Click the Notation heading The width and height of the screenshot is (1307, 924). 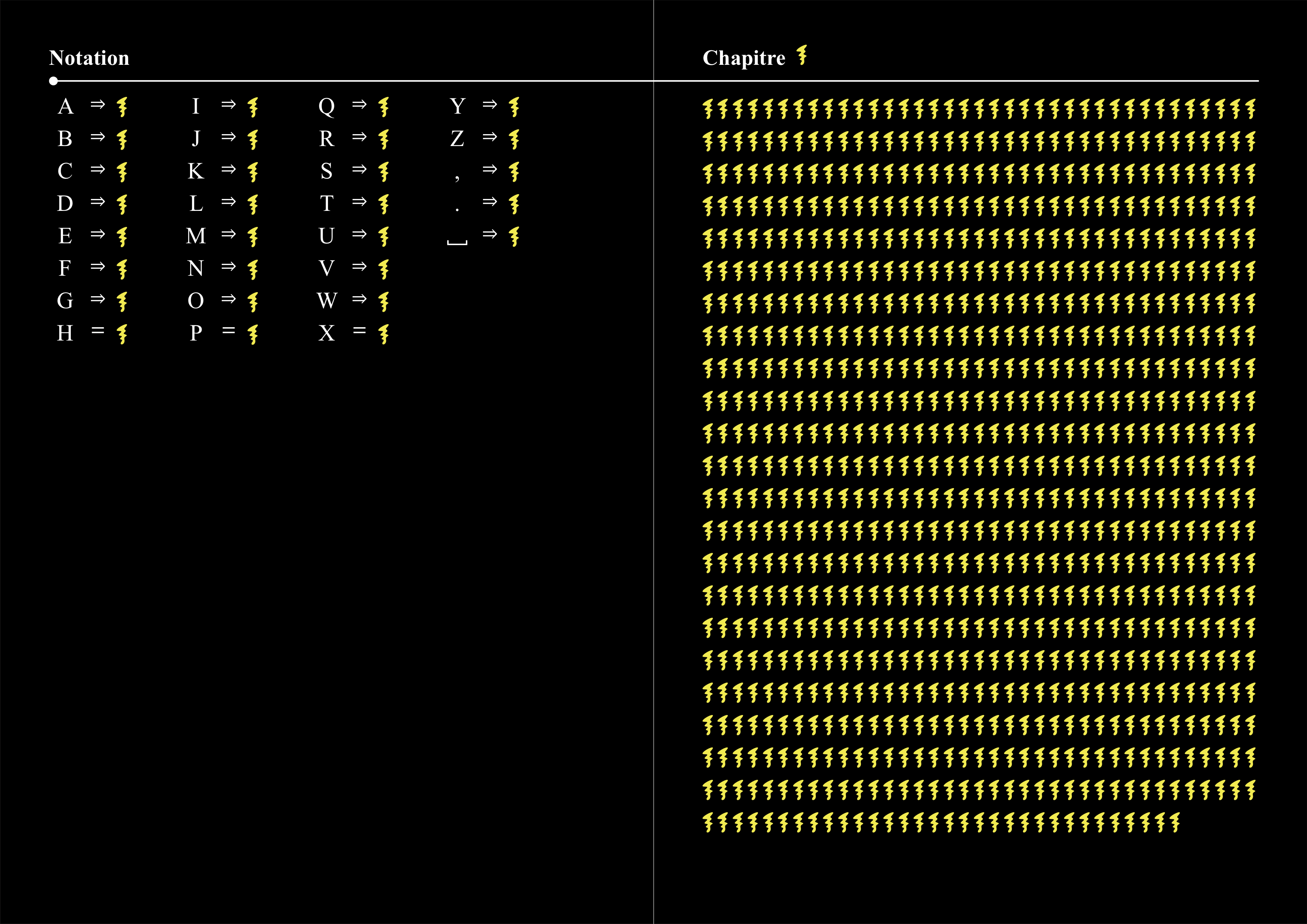point(89,58)
